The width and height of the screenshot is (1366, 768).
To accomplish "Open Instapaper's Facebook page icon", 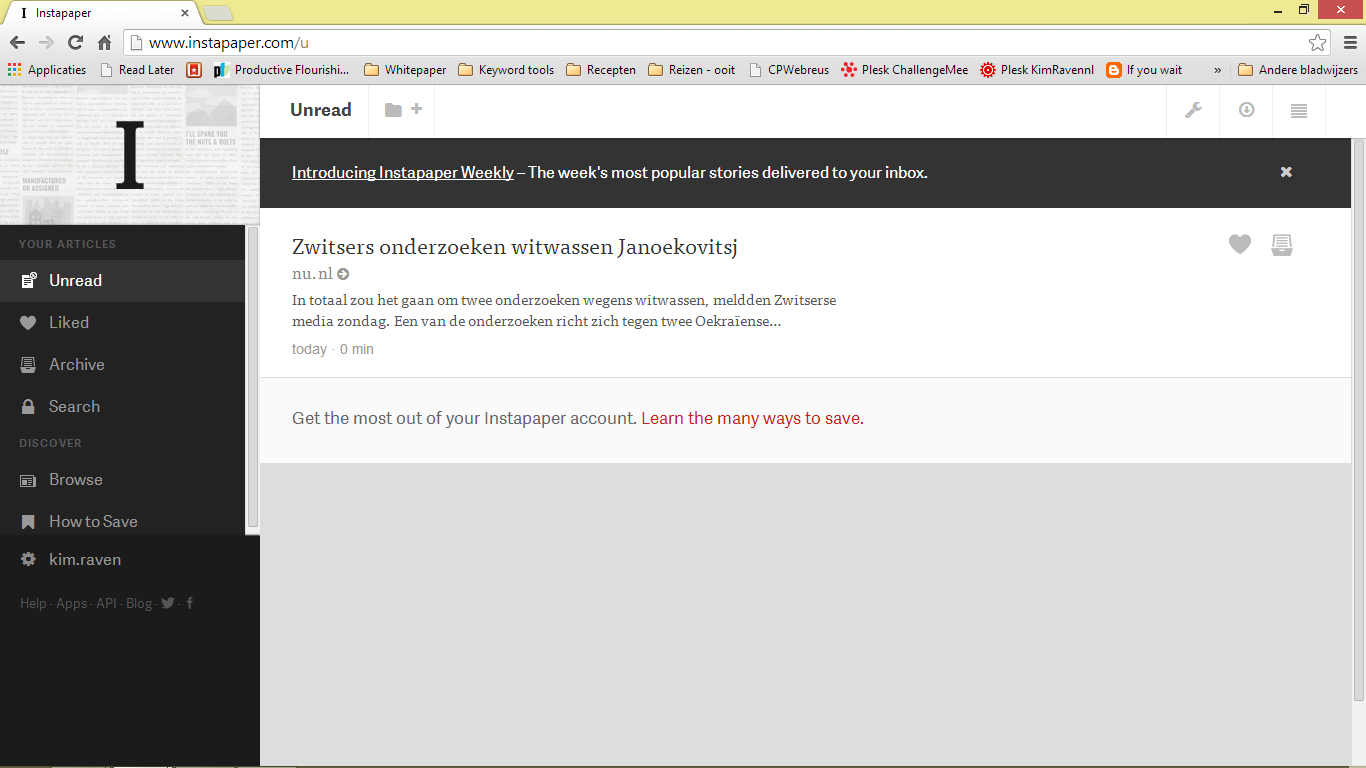I will tap(190, 603).
